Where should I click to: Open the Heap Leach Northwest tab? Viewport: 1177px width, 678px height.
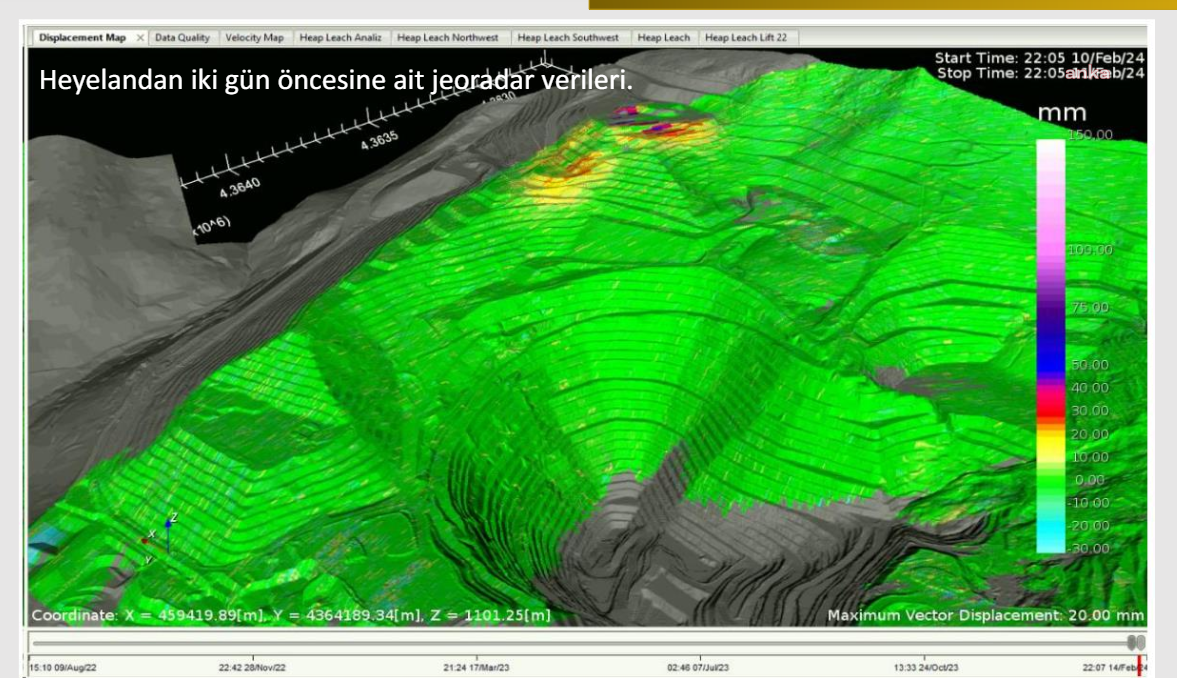(448, 38)
